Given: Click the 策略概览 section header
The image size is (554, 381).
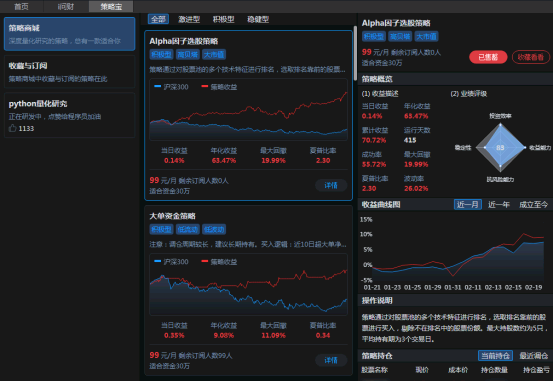Looking at the screenshot, I should point(377,79).
